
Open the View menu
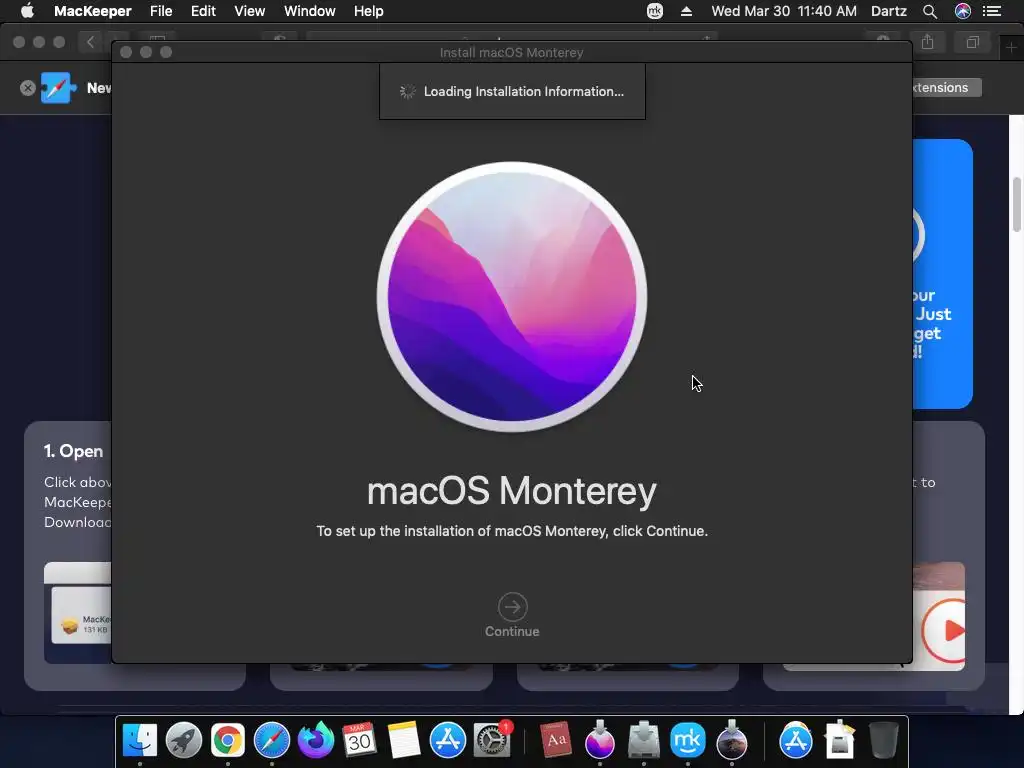249,11
